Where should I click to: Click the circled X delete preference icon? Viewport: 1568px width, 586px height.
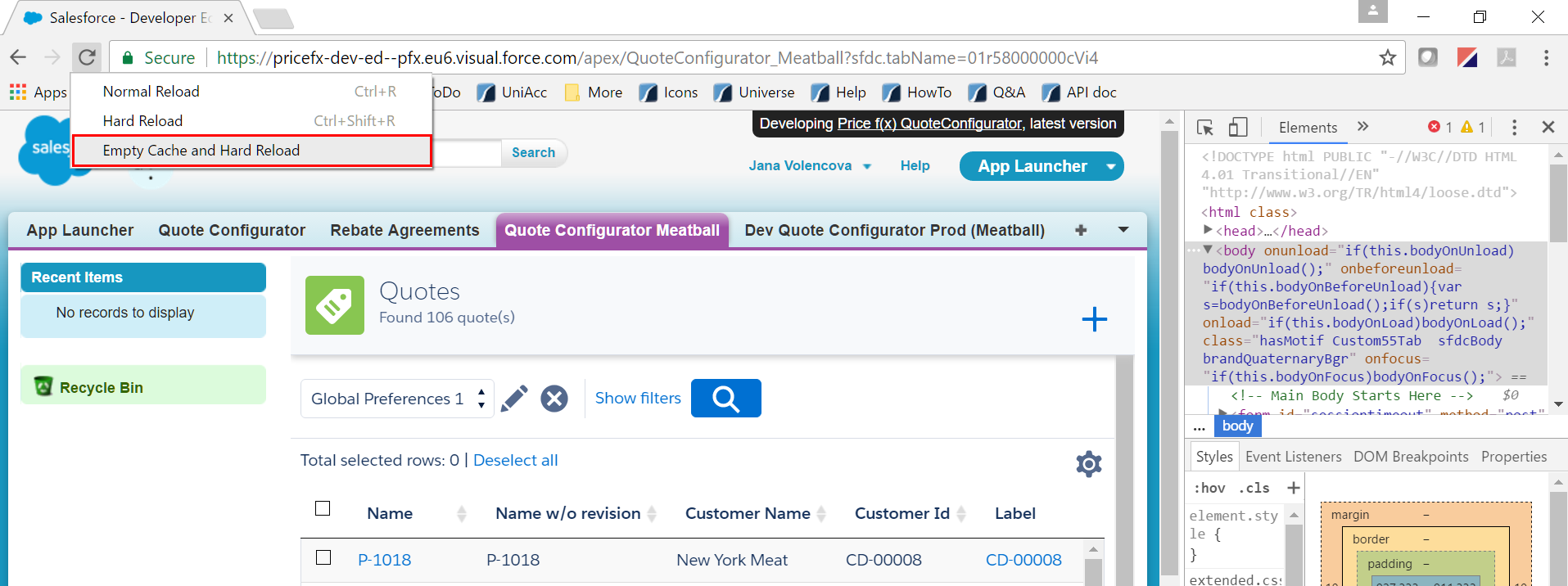pyautogui.click(x=554, y=399)
